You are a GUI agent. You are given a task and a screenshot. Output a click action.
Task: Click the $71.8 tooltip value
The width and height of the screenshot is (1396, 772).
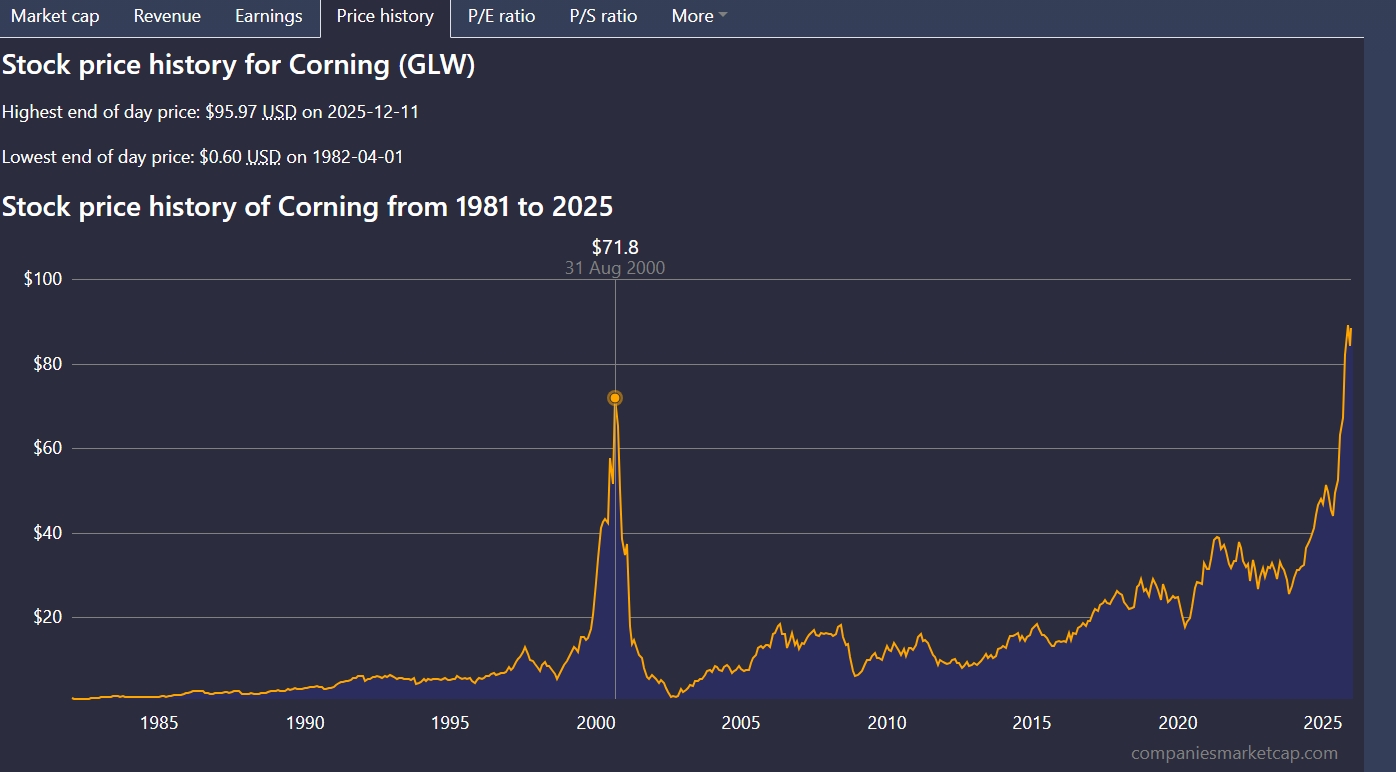coord(615,247)
